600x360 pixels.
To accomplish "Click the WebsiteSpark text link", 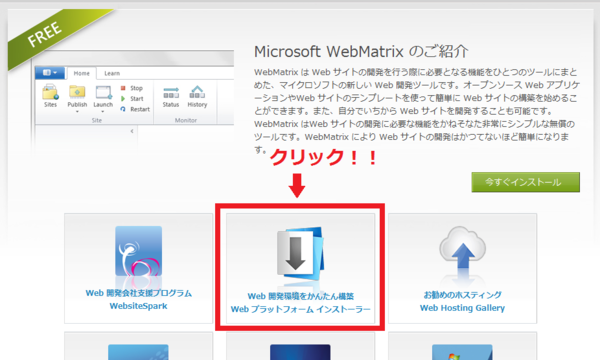I will point(139,306).
